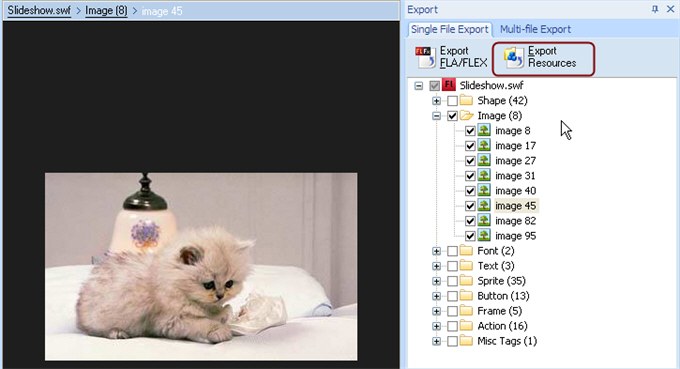Expand the Text (3) tree node
This screenshot has height=369, width=680.
(436, 266)
